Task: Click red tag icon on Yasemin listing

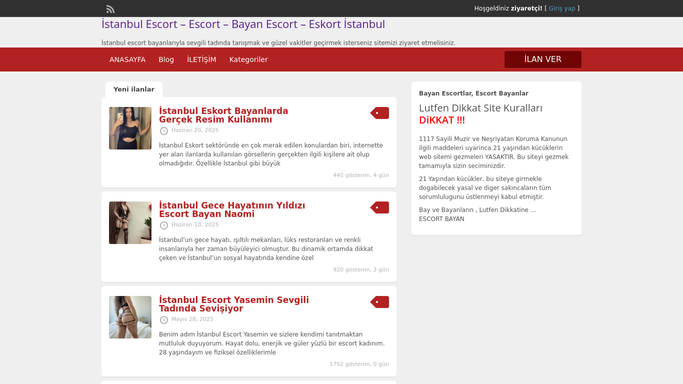Action: [379, 302]
